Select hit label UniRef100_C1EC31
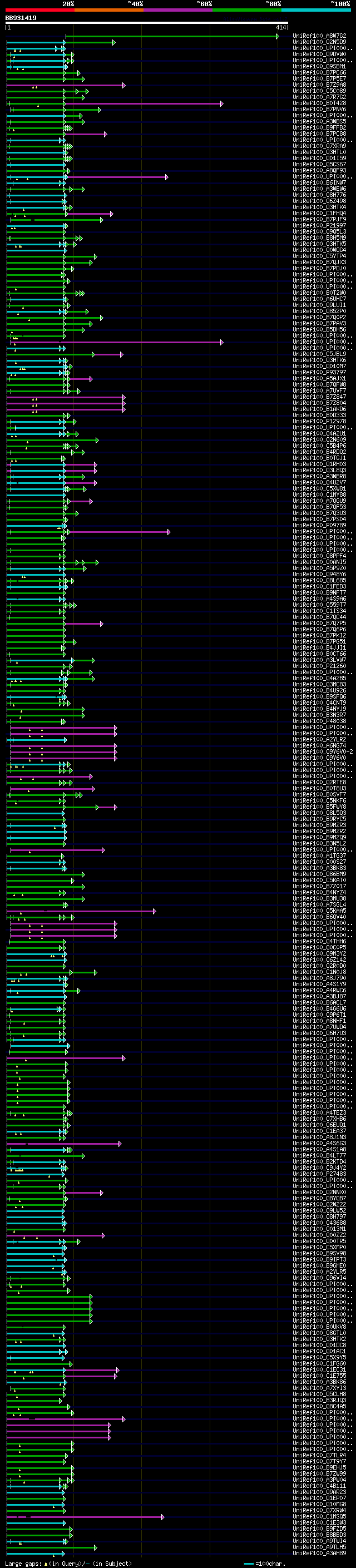Viewport: 356px width, 1568px height. click(x=319, y=1369)
